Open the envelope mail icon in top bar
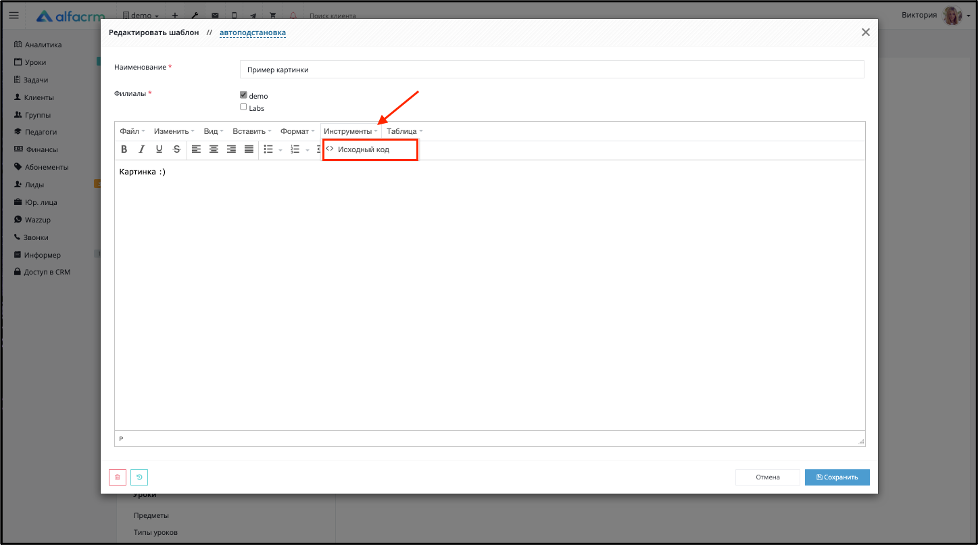 coord(215,16)
